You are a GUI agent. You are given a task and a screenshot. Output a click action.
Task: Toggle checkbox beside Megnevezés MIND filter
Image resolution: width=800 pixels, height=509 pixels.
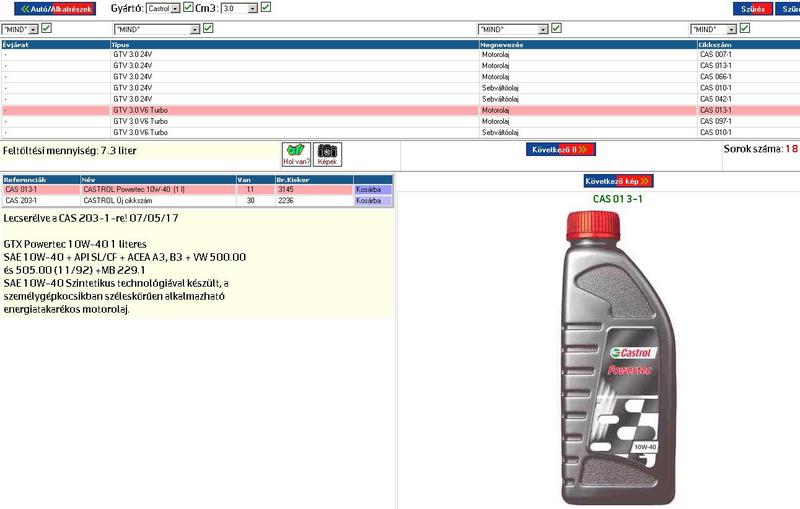557,28
